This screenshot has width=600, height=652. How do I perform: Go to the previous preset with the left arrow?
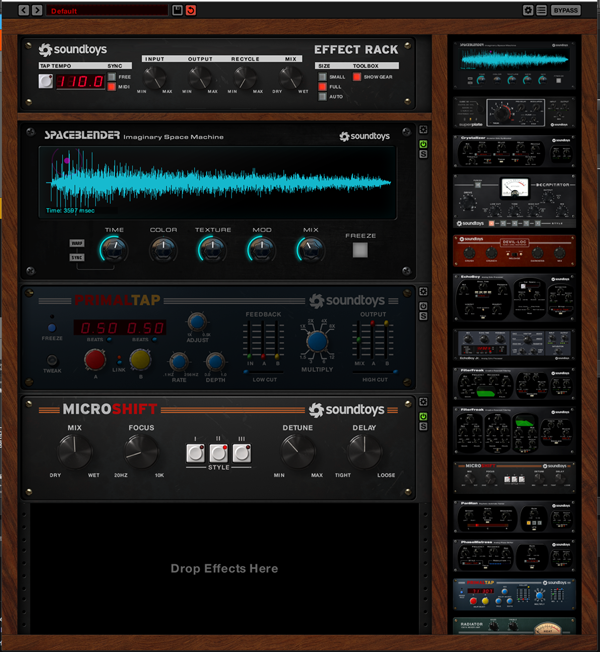[x=23, y=10]
